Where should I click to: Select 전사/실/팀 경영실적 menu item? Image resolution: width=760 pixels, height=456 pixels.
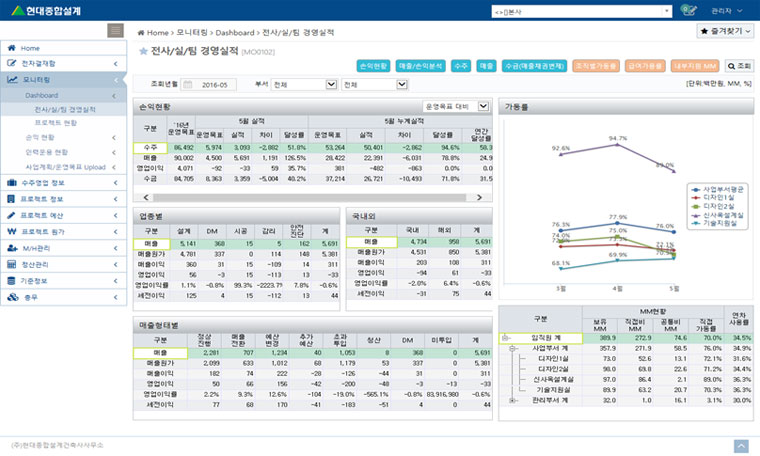click(65, 109)
